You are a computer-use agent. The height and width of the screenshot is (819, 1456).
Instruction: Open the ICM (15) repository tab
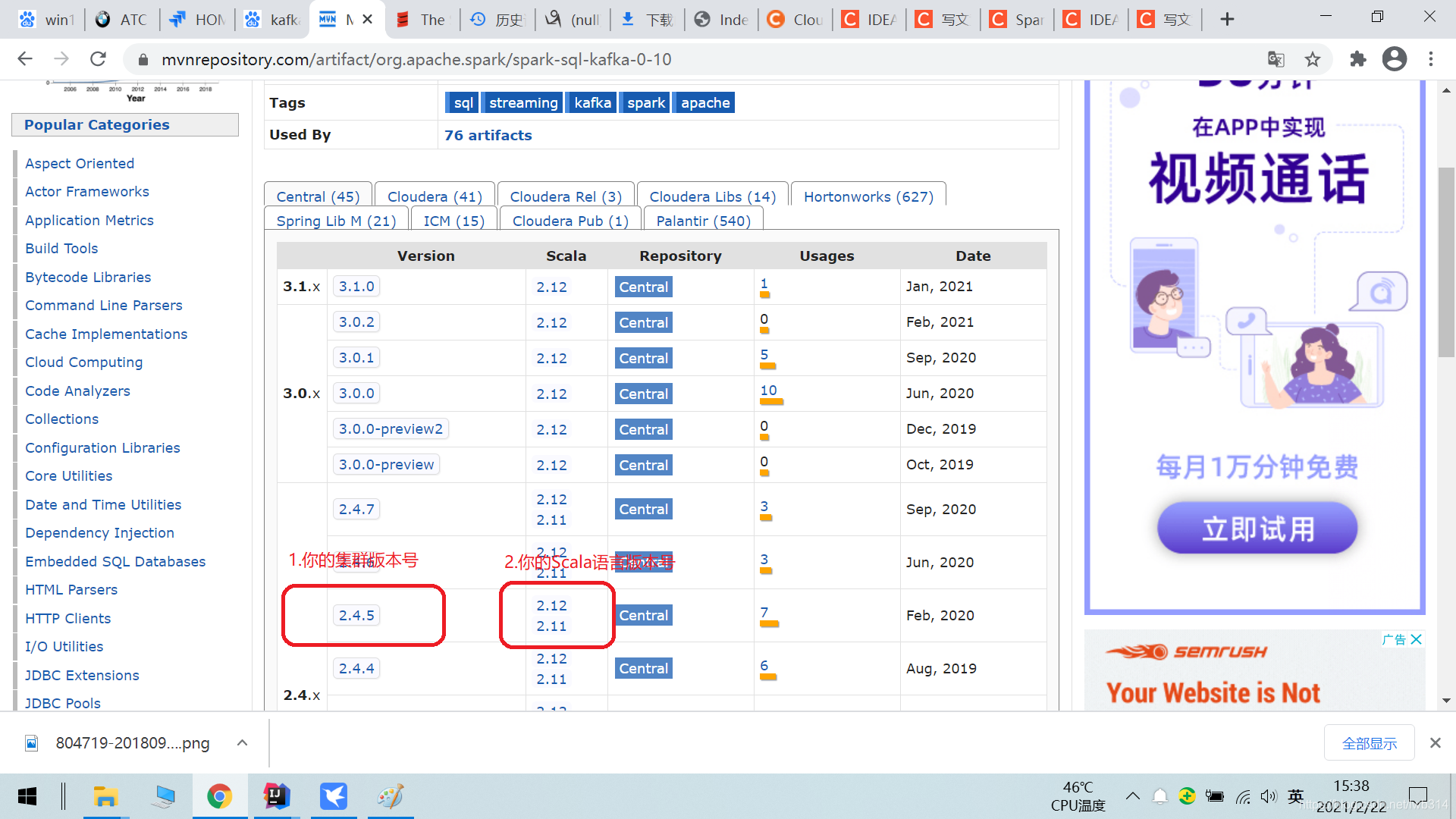click(x=453, y=221)
